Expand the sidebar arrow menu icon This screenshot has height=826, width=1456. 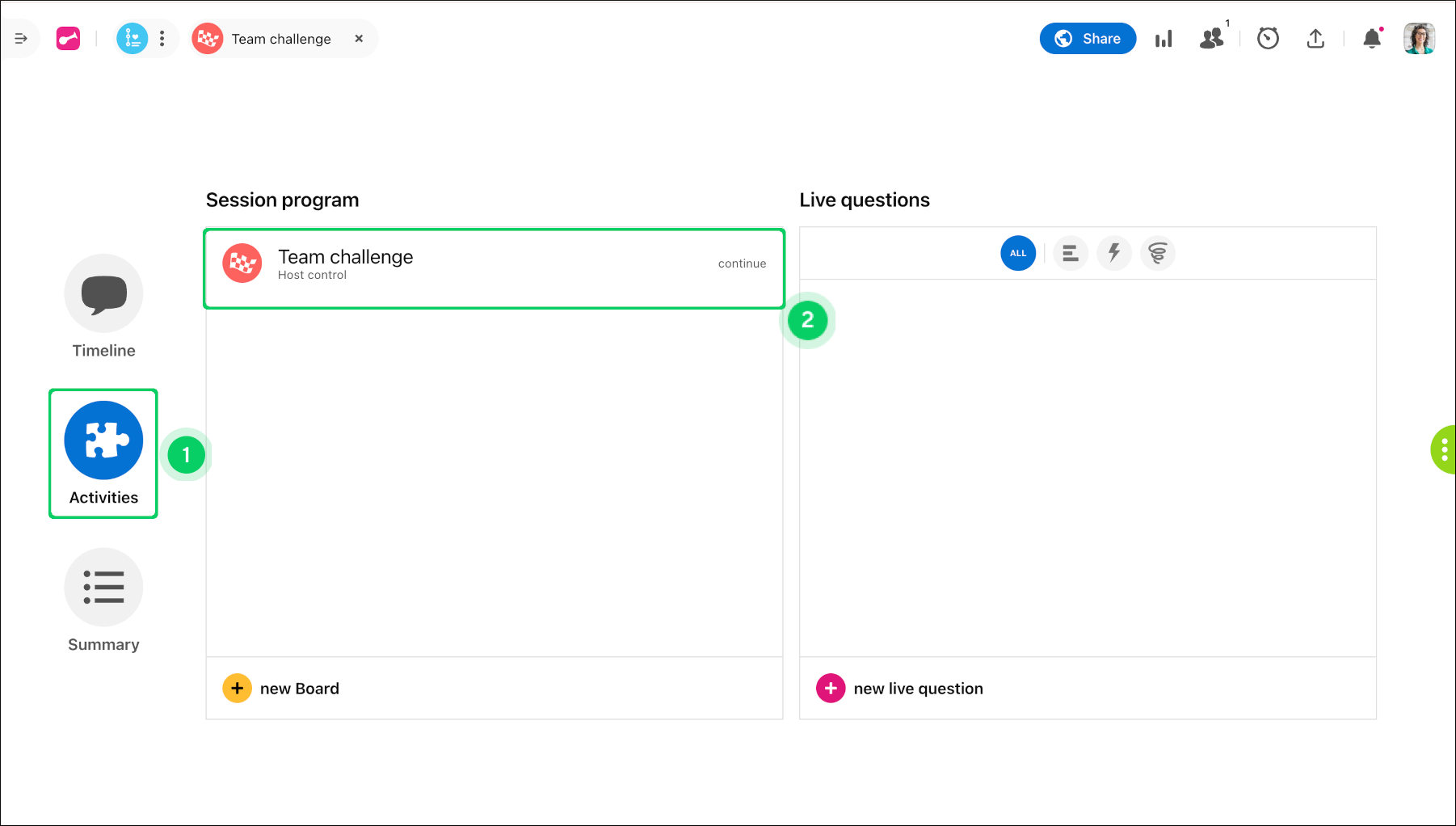pos(21,39)
